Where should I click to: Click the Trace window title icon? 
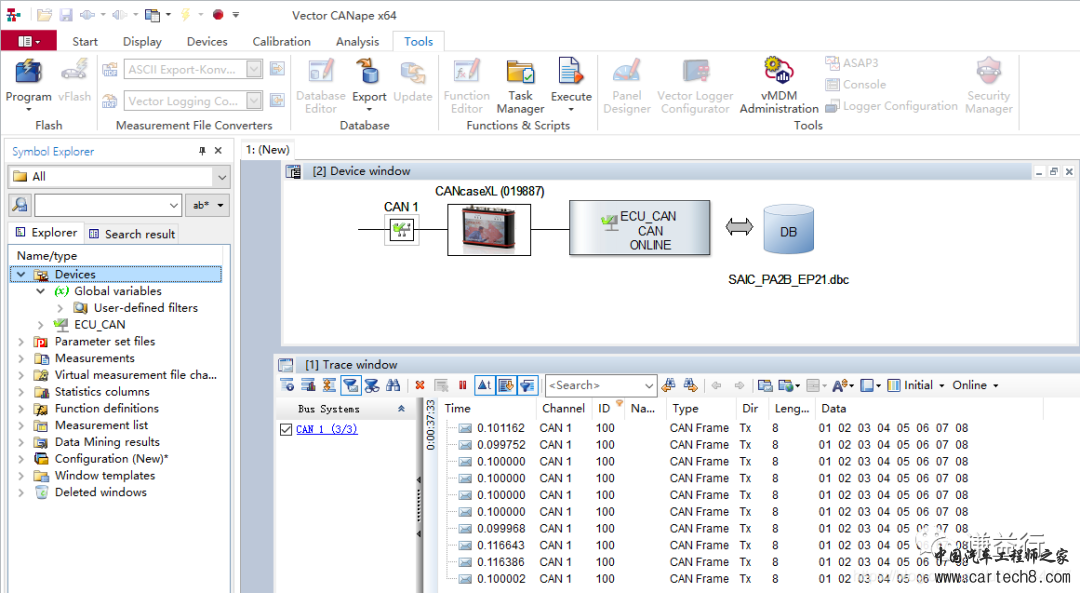click(x=286, y=365)
